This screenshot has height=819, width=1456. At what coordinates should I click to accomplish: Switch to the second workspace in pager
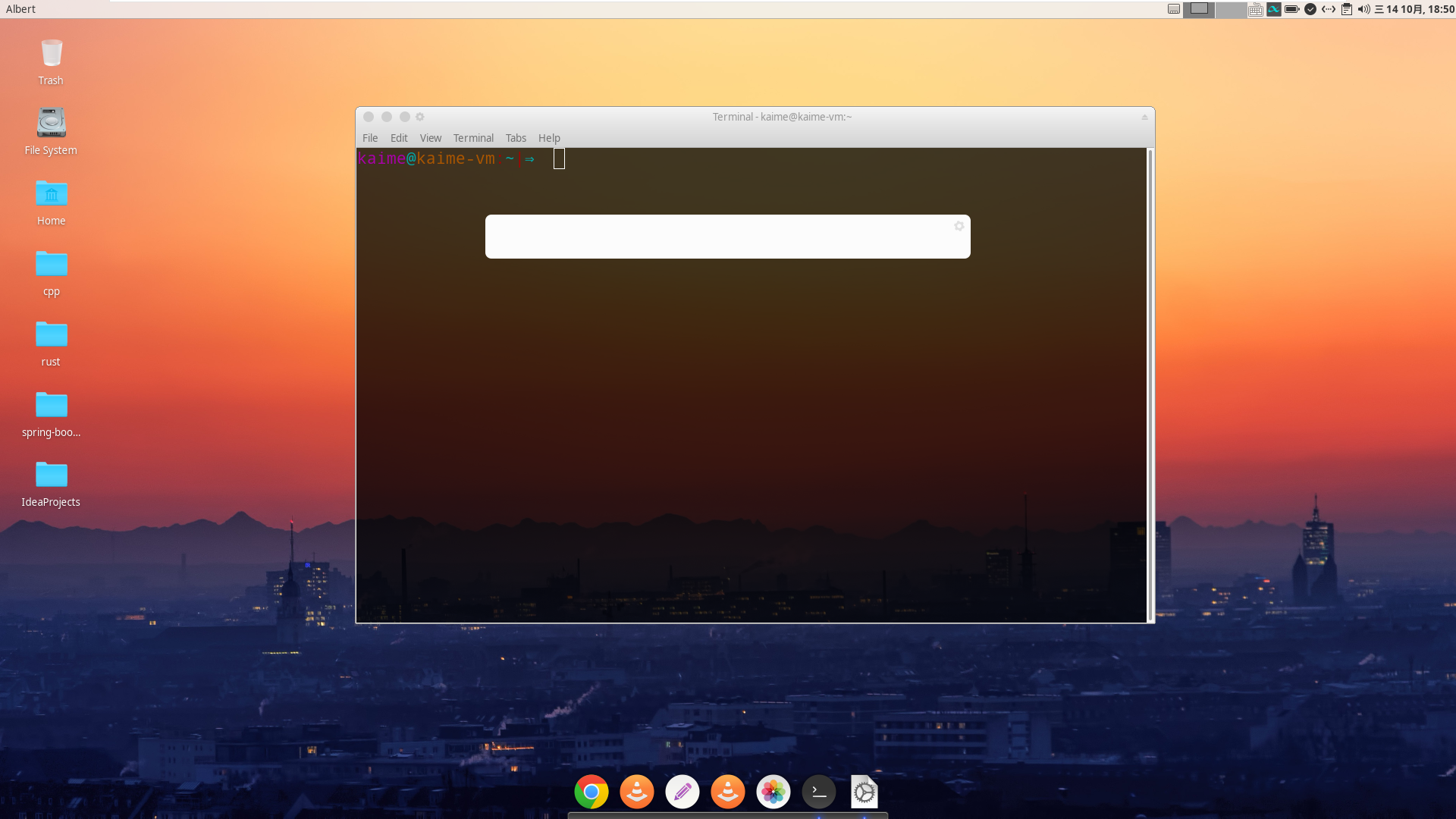(x=1231, y=9)
